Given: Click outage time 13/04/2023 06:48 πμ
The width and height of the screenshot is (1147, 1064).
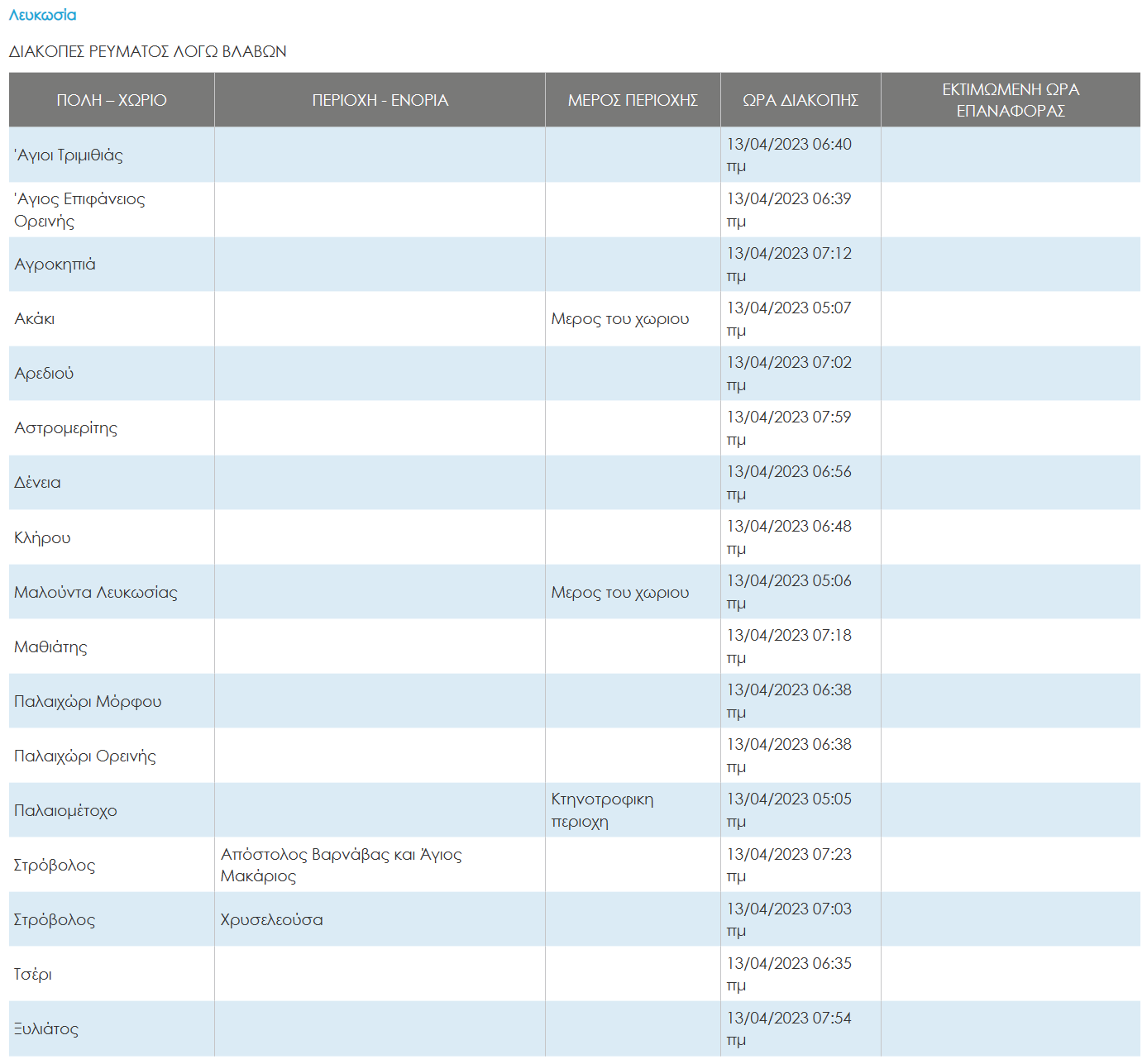Looking at the screenshot, I should coord(801,537).
